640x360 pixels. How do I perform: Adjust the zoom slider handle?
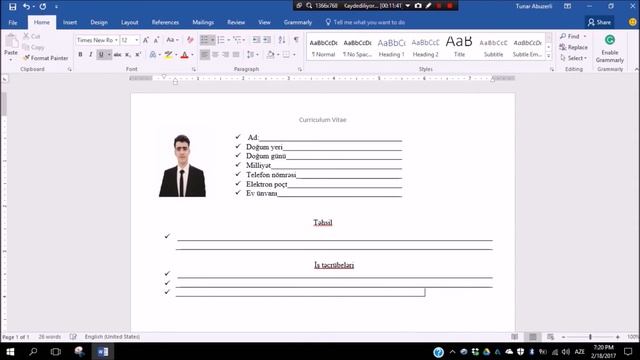click(x=590, y=337)
